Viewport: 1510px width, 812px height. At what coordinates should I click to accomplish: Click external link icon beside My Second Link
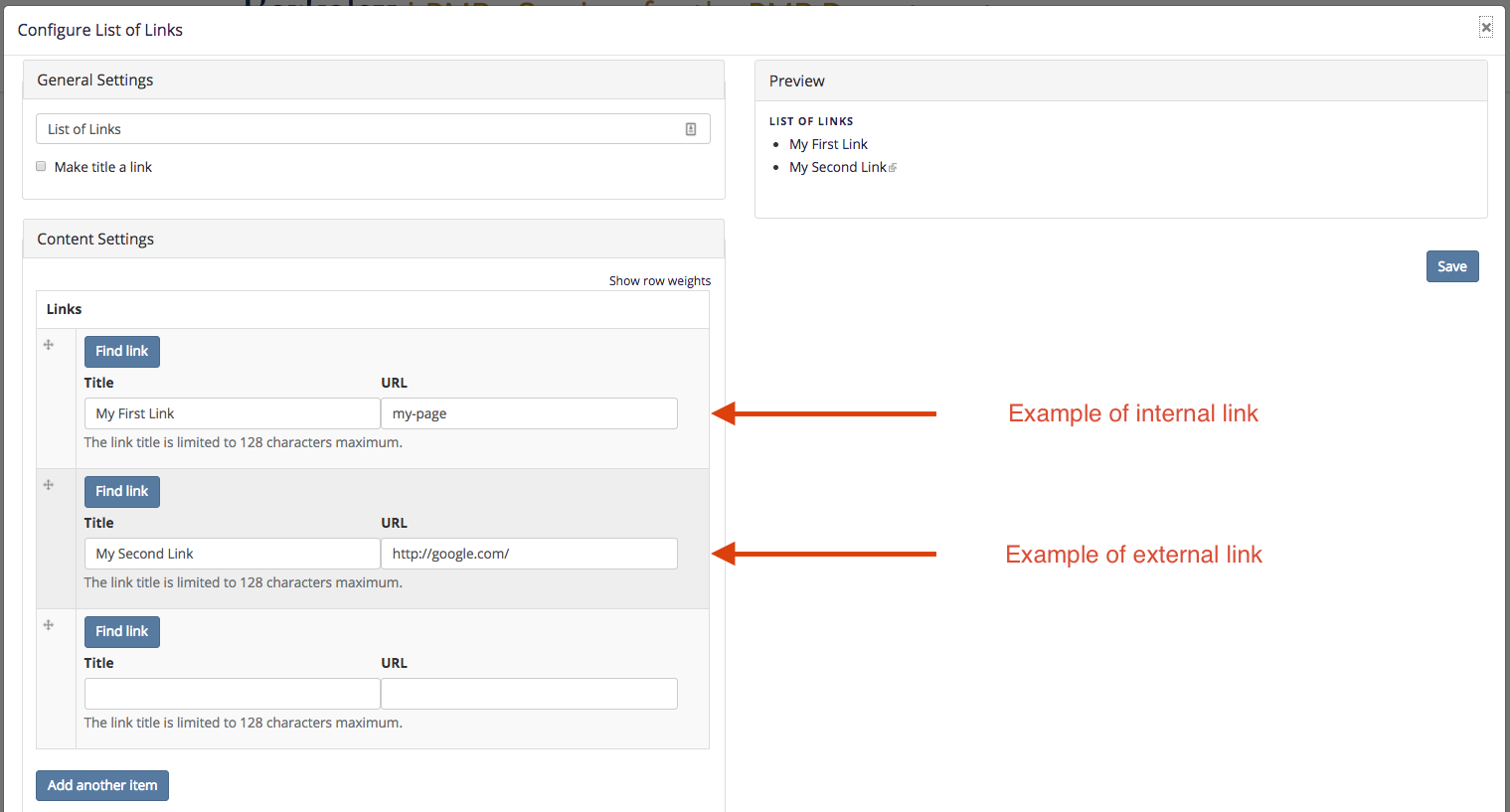pos(893,168)
